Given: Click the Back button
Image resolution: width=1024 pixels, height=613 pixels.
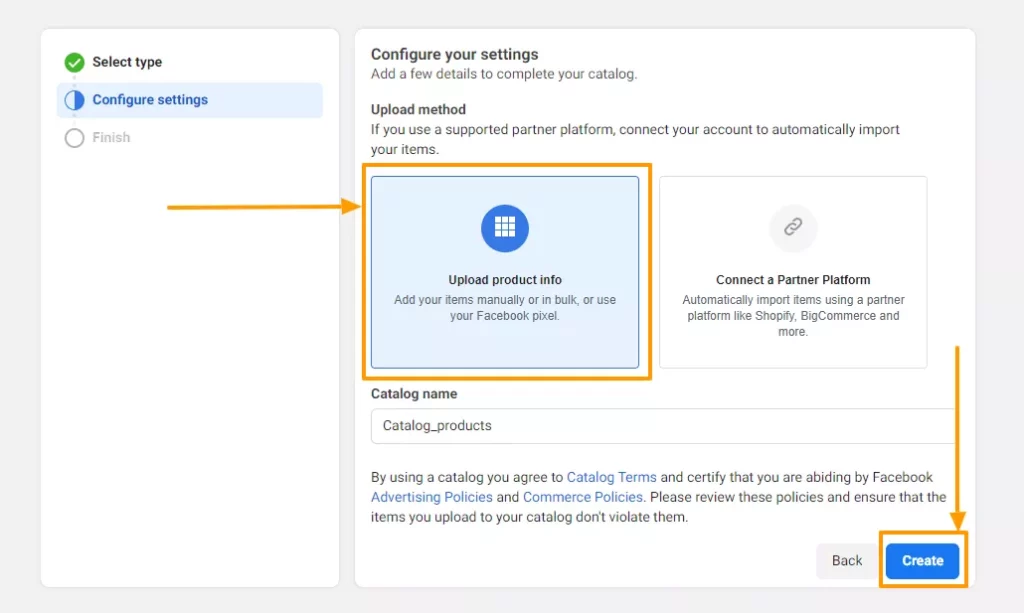Looking at the screenshot, I should coord(847,561).
